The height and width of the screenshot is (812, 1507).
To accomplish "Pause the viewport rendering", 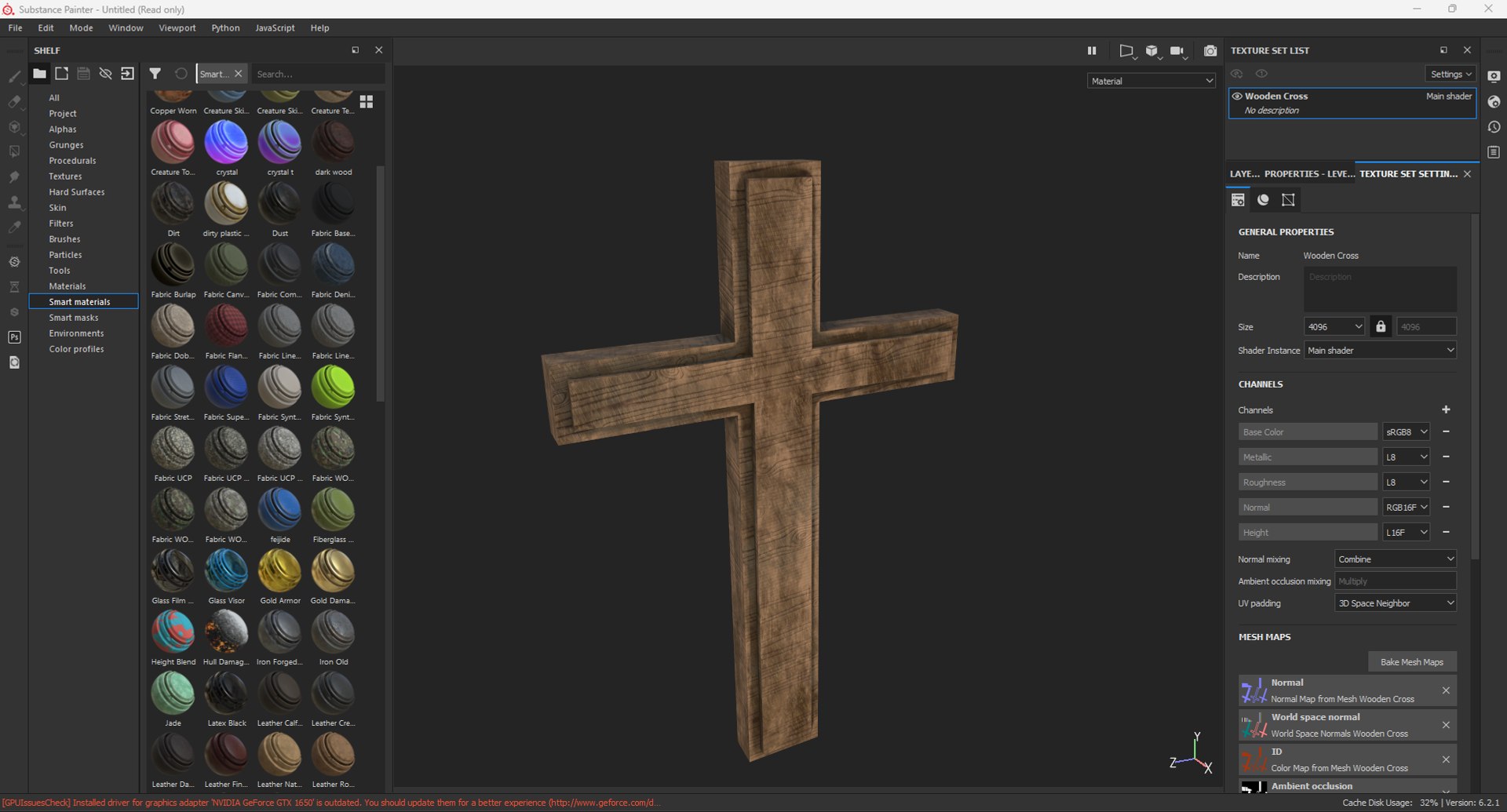I will click(x=1092, y=51).
